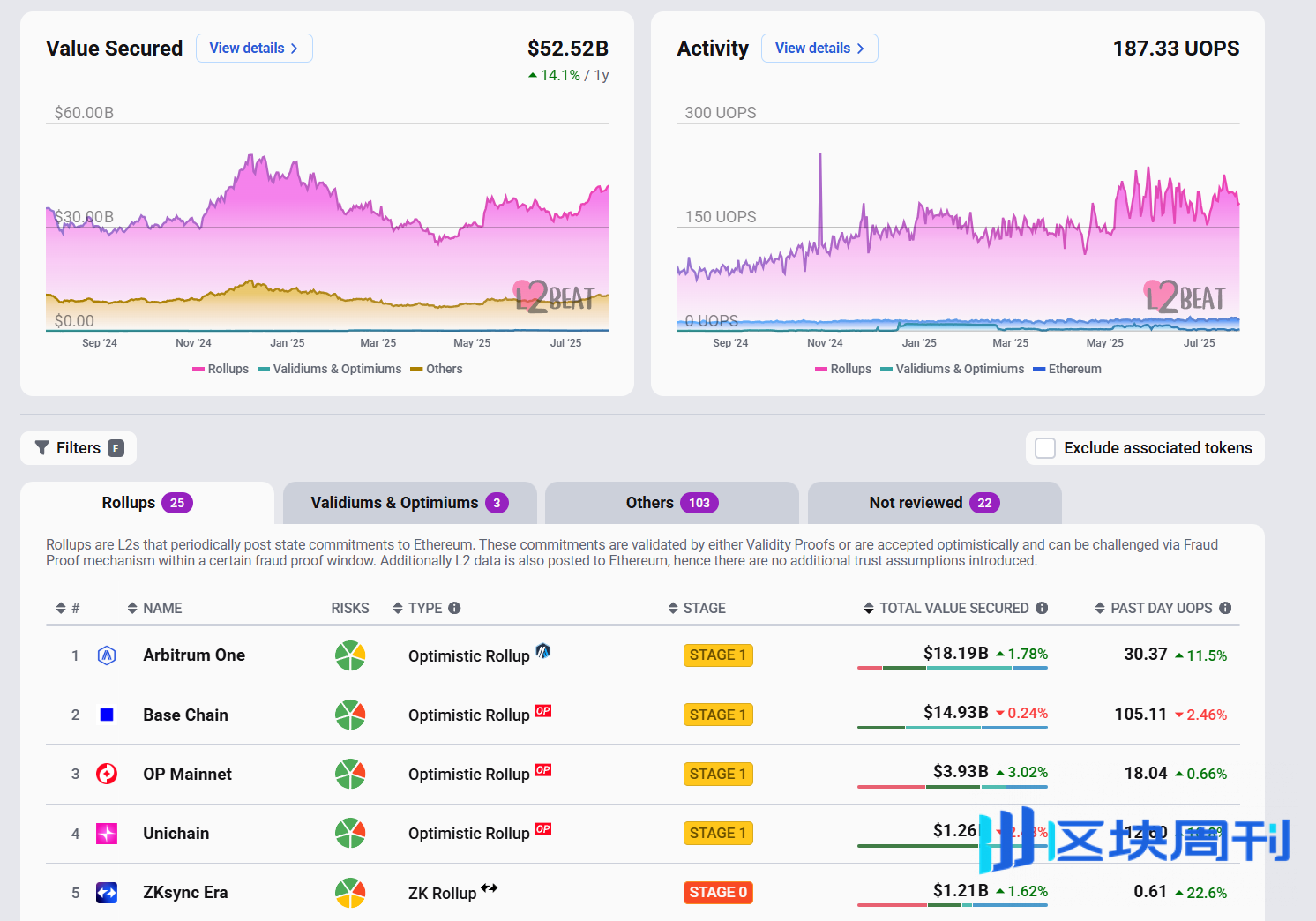The width and height of the screenshot is (1316, 921).
Task: Click OP Mainnet STAGE 1 badge
Action: [718, 774]
